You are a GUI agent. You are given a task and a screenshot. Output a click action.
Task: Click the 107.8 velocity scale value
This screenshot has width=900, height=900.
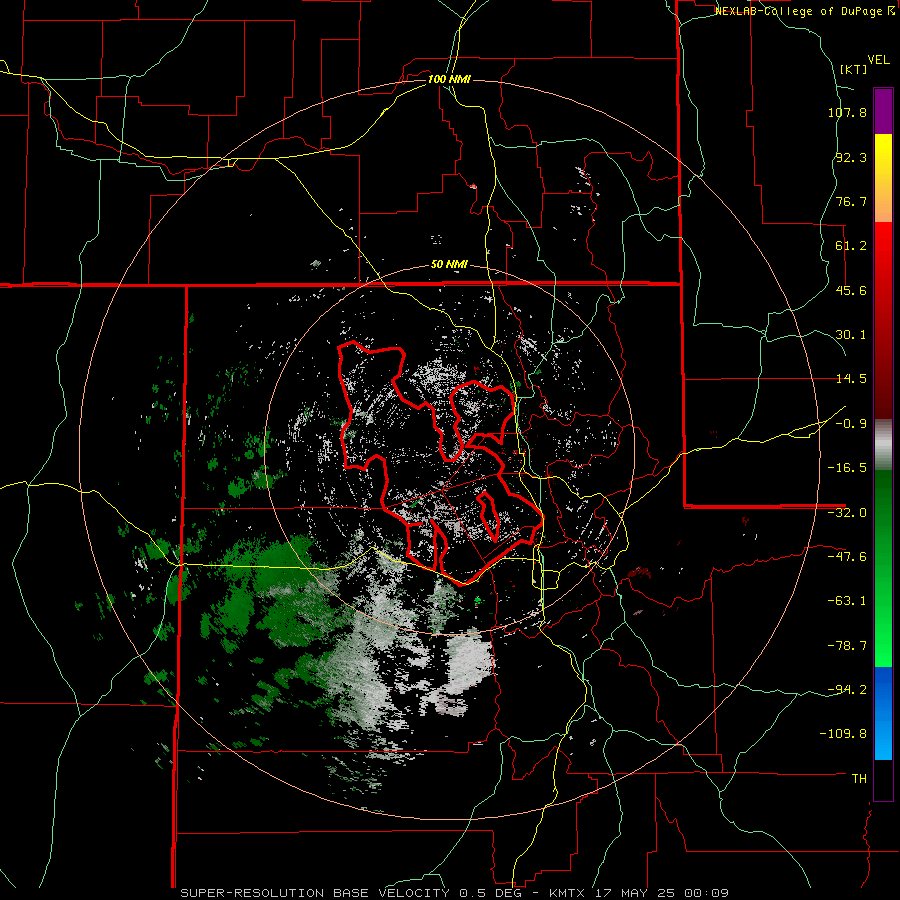pyautogui.click(x=847, y=112)
